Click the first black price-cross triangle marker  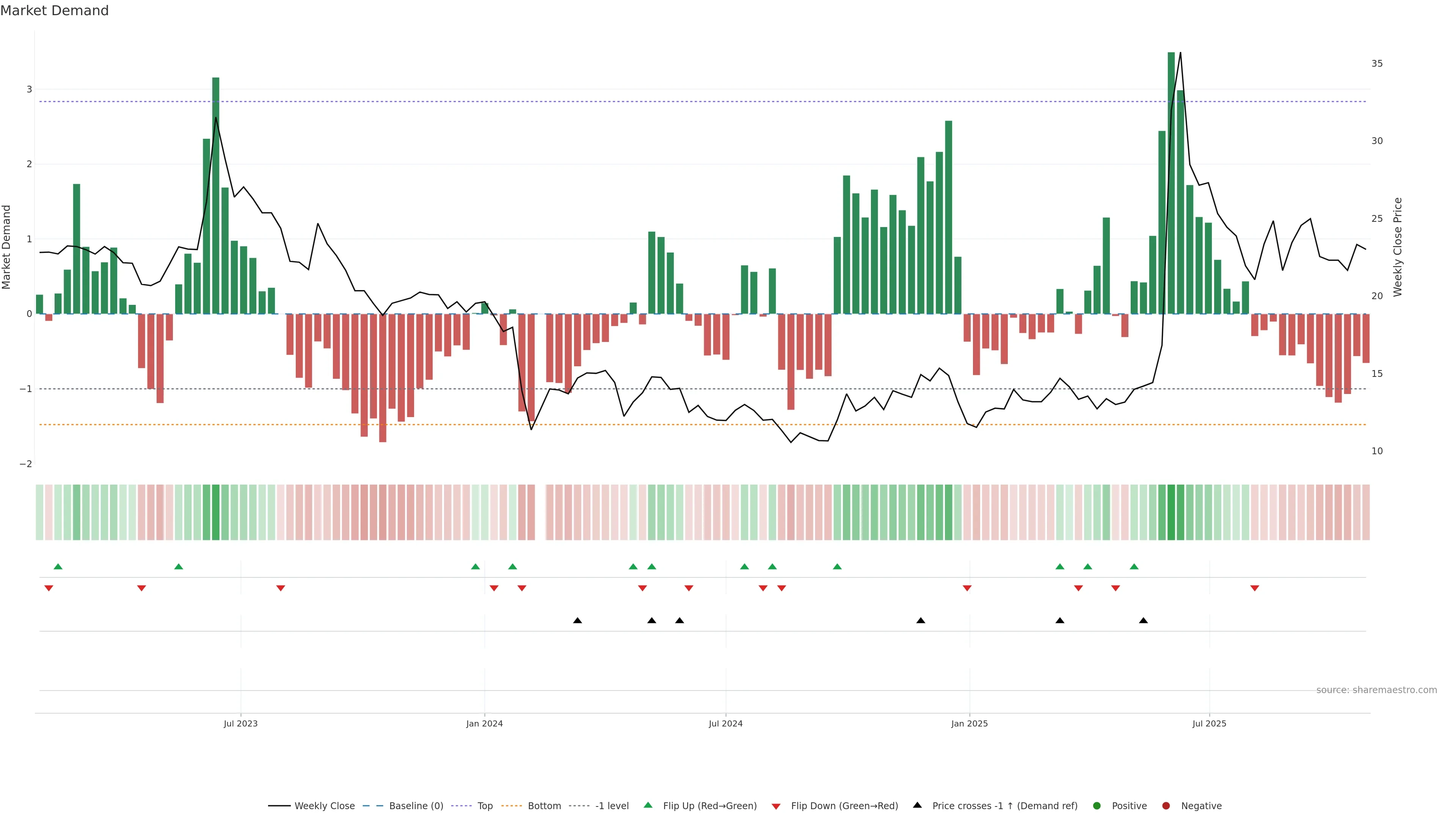click(577, 621)
